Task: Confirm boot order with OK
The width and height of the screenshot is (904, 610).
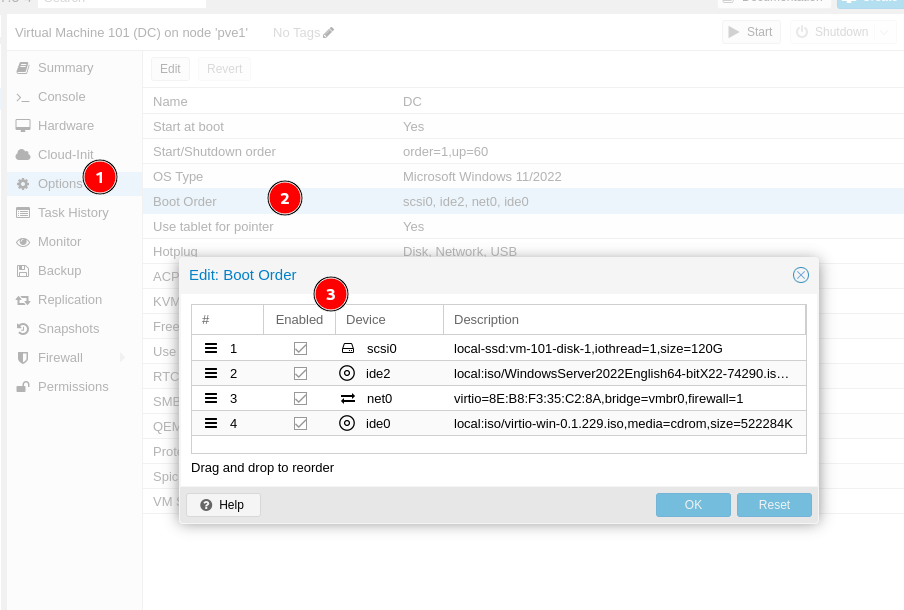Action: (693, 505)
